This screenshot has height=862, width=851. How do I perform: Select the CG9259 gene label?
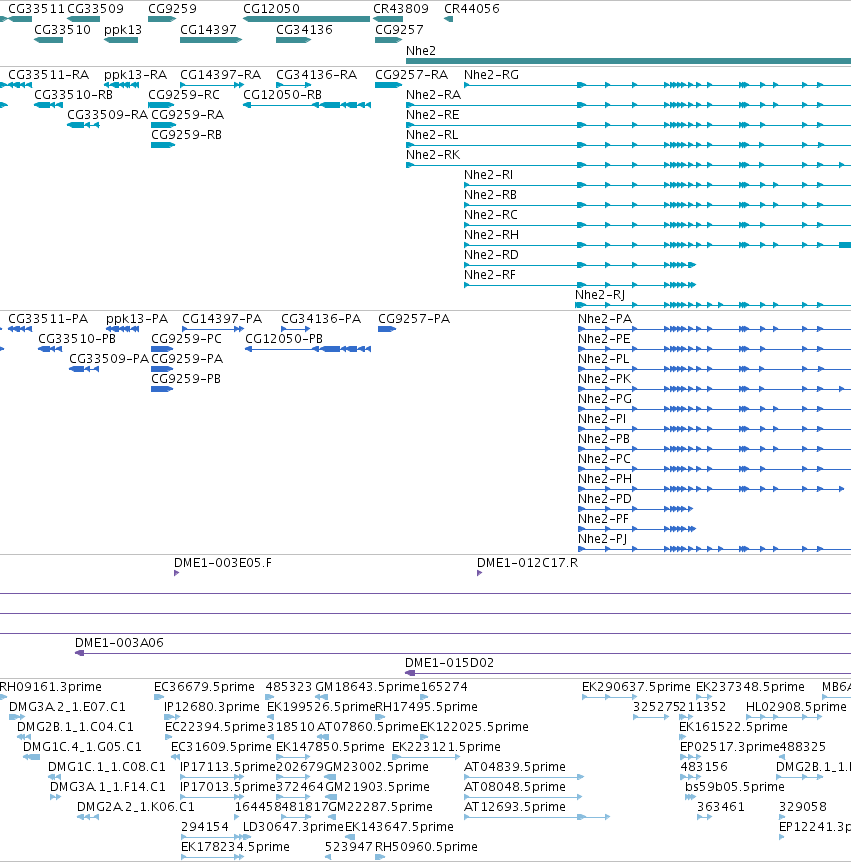(x=172, y=9)
